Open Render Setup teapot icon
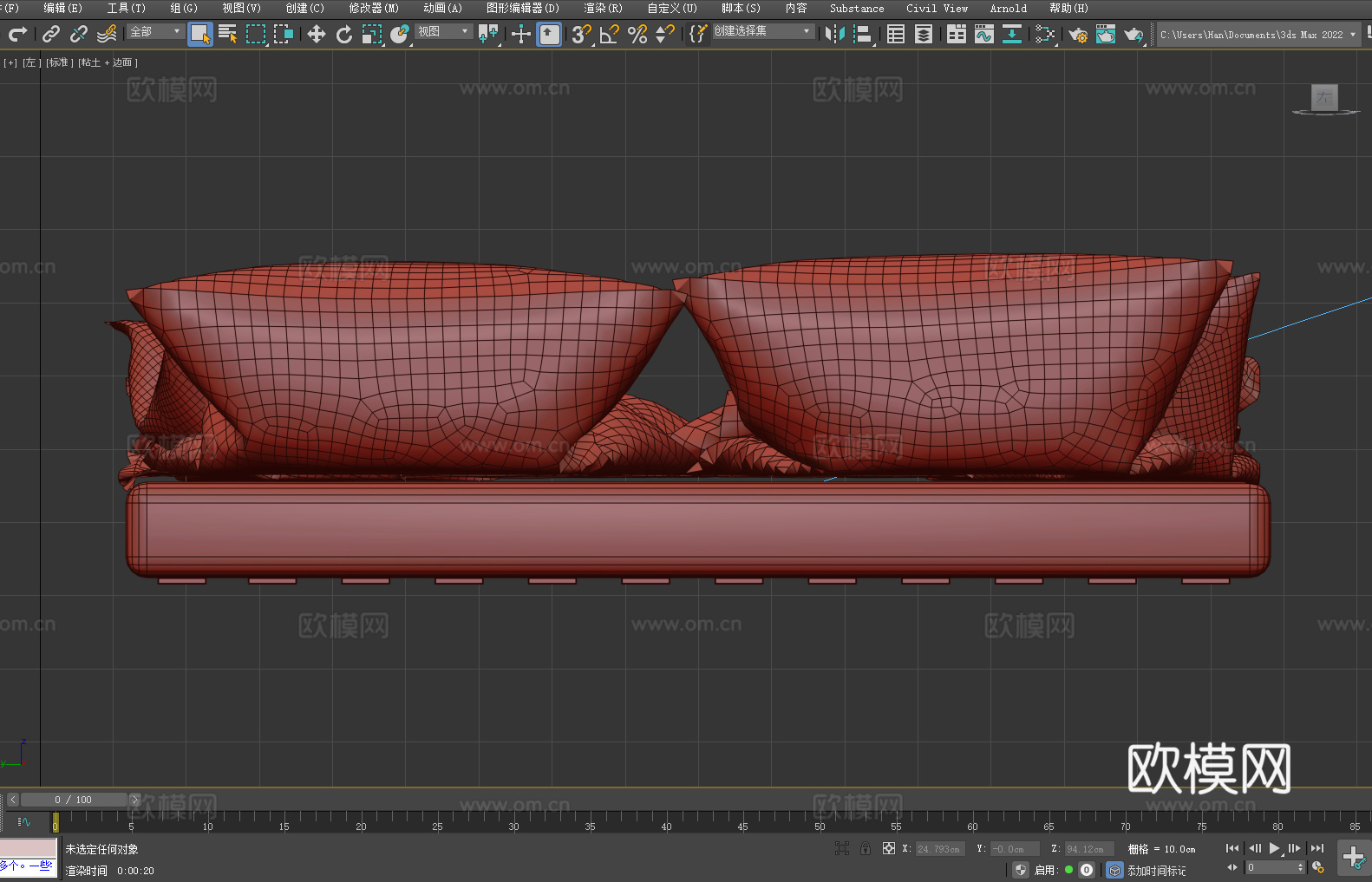 1077,34
